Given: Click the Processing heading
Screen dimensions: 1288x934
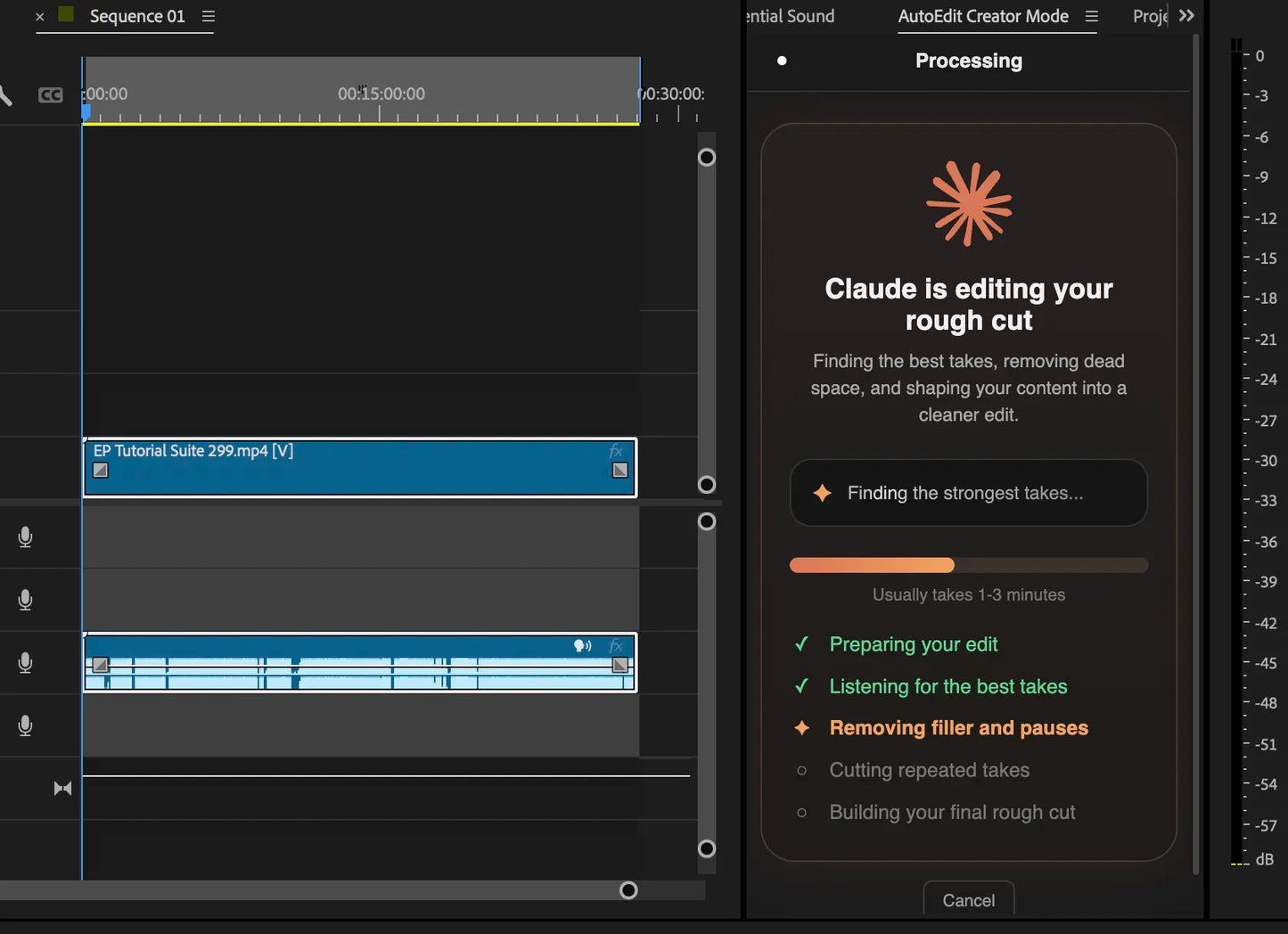Looking at the screenshot, I should 969,61.
